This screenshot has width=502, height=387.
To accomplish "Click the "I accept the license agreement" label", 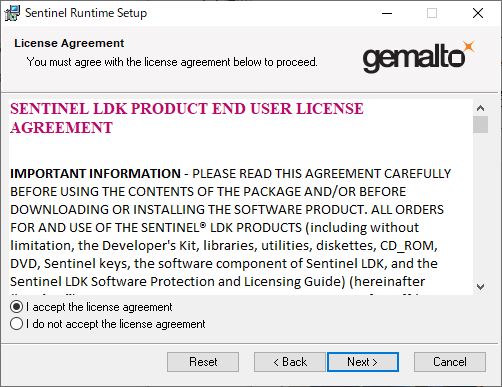I will (x=99, y=307).
